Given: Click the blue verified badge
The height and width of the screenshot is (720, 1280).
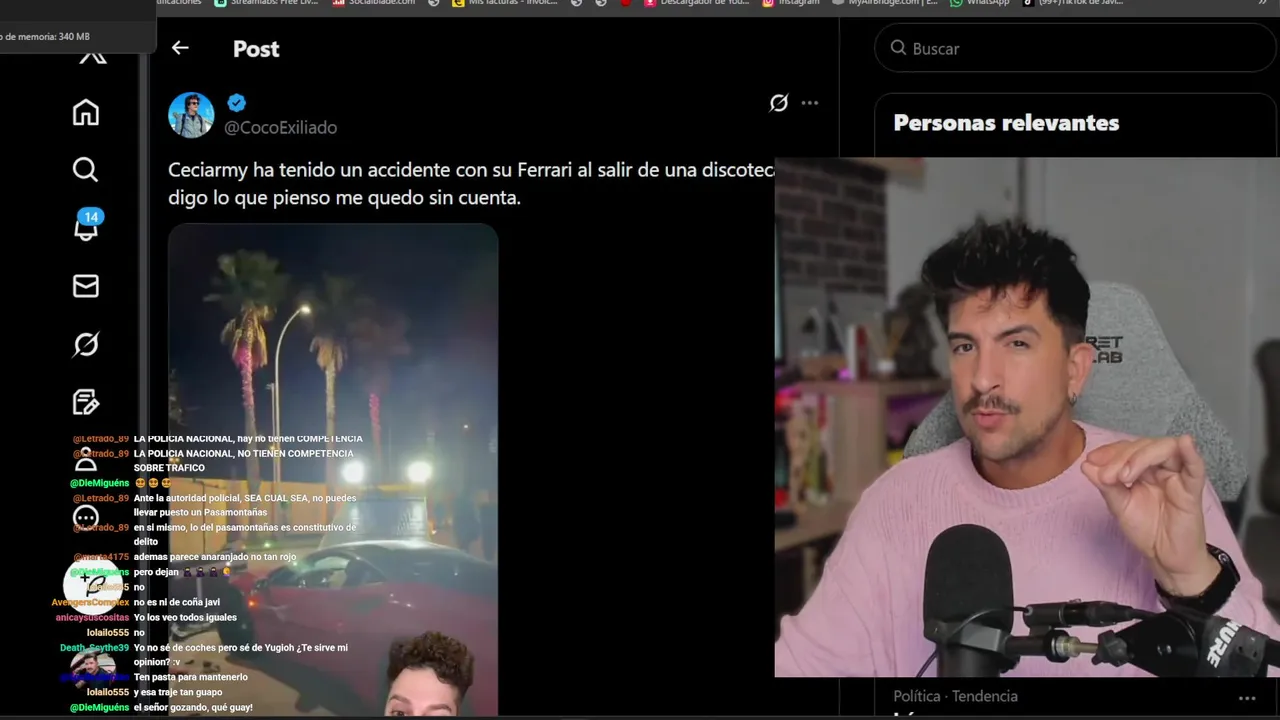Looking at the screenshot, I should 237,102.
